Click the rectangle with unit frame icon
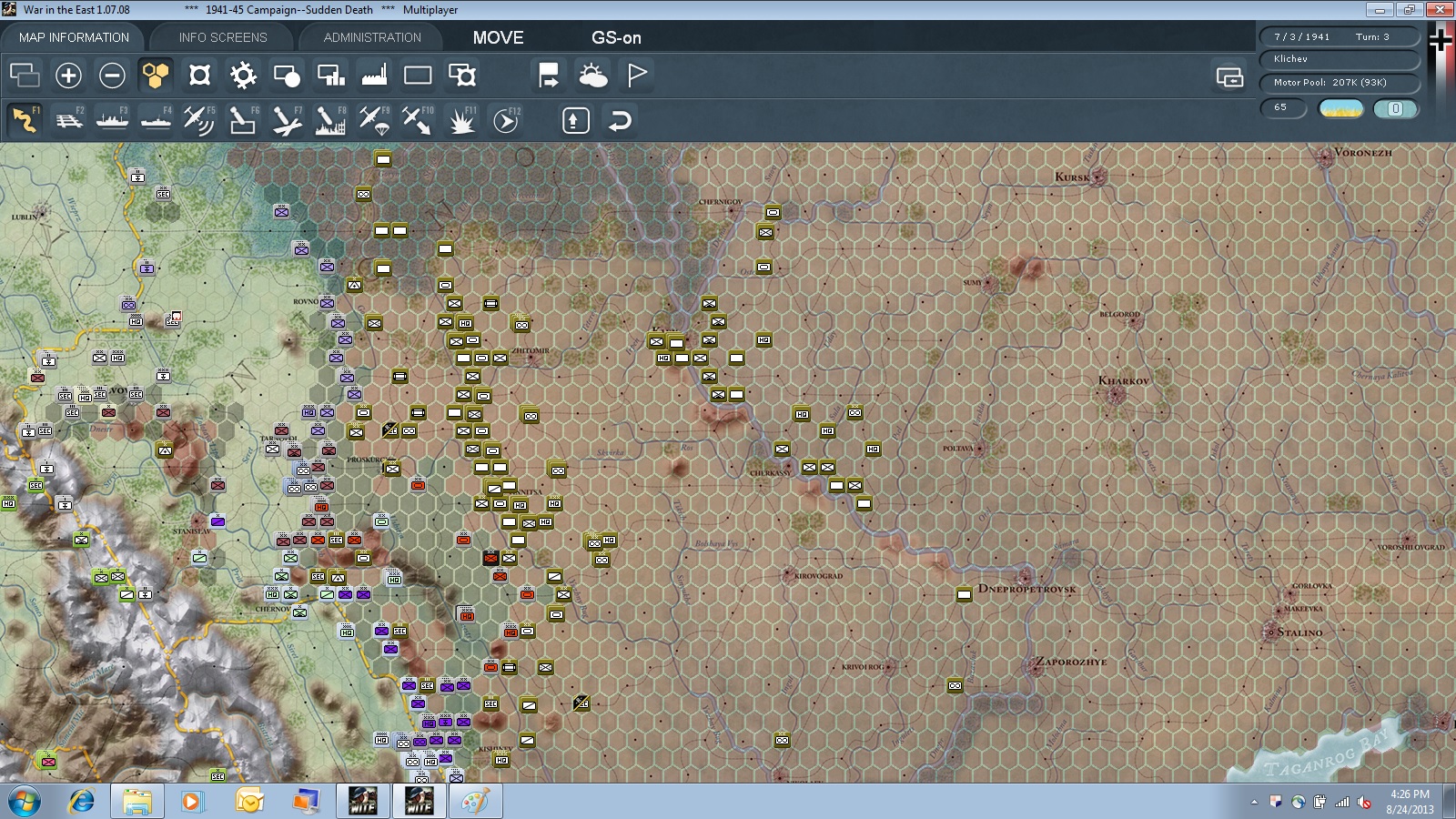Image resolution: width=1456 pixels, height=819 pixels. (461, 76)
